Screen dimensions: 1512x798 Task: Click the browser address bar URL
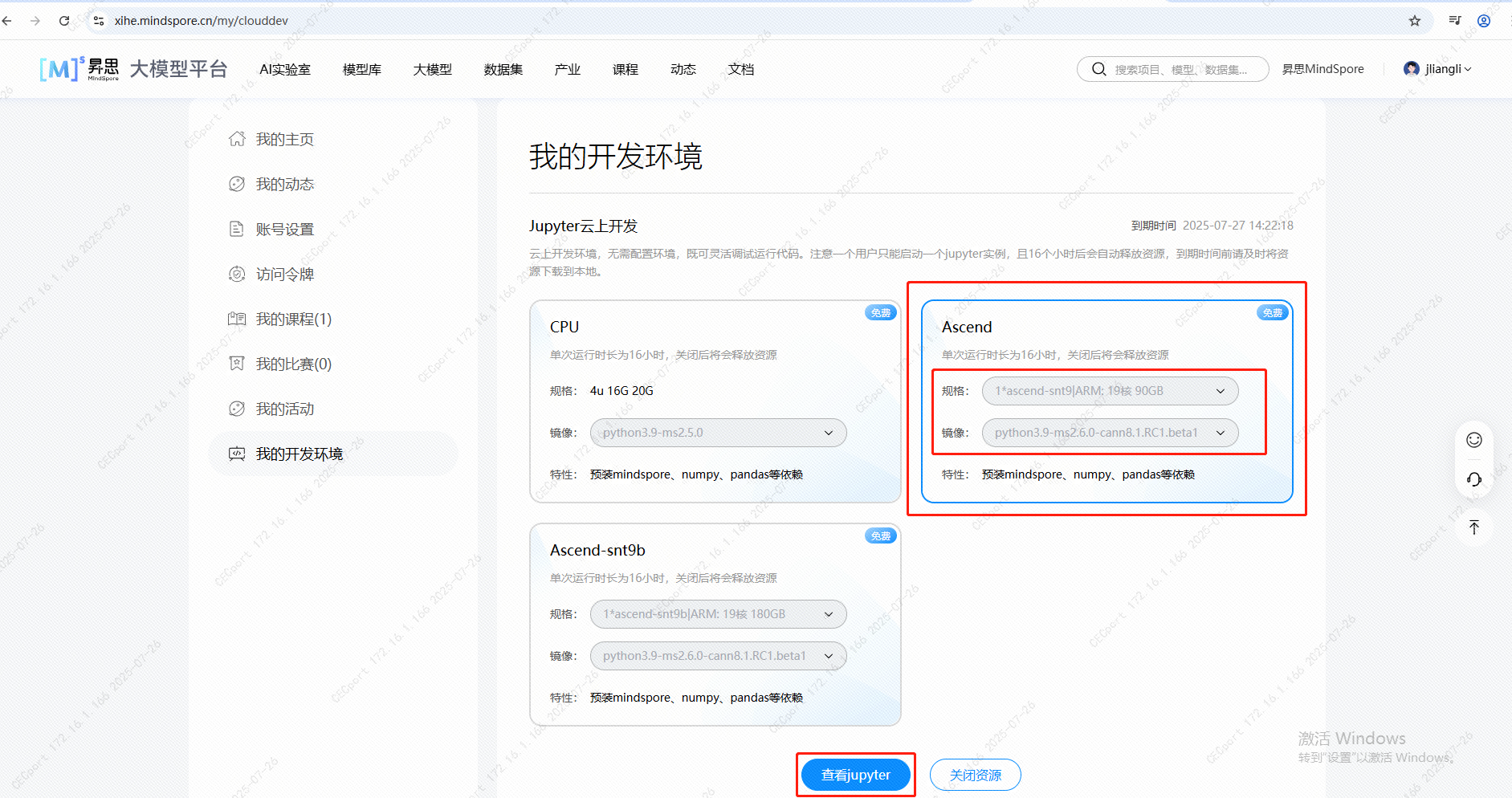202,21
